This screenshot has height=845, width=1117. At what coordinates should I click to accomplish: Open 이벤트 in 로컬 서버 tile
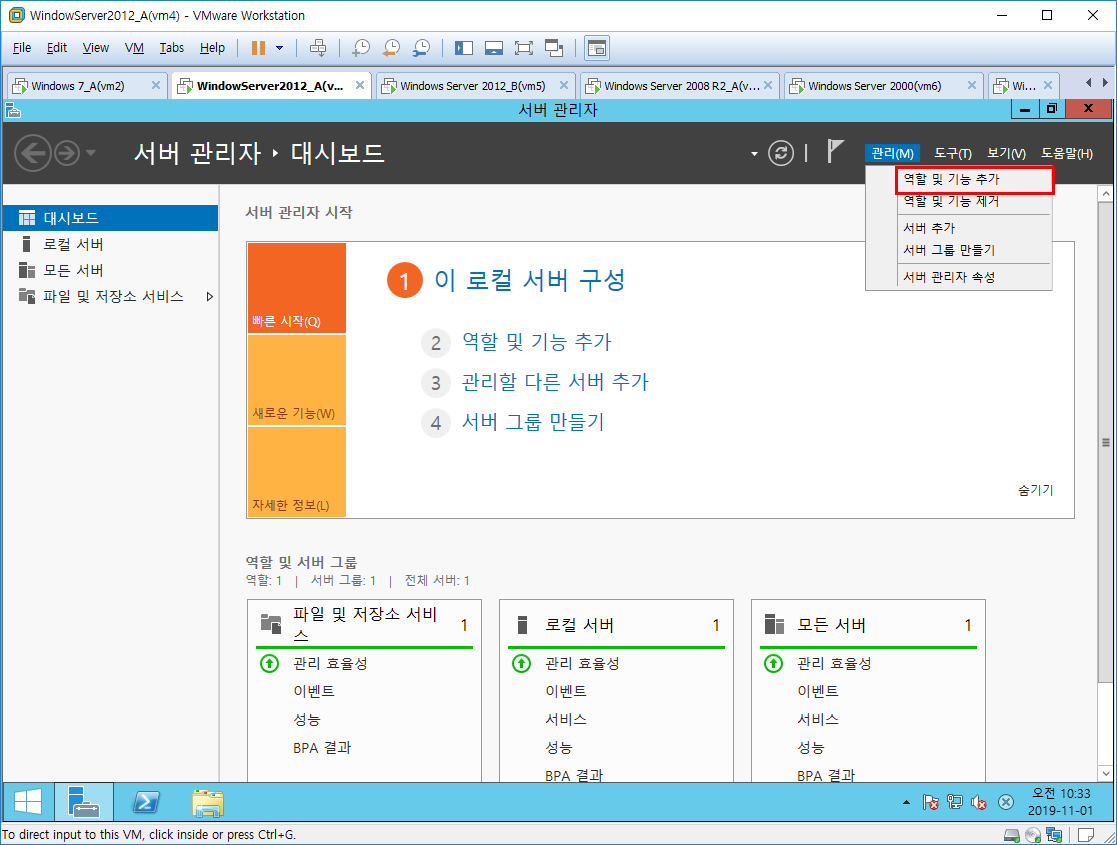click(566, 691)
